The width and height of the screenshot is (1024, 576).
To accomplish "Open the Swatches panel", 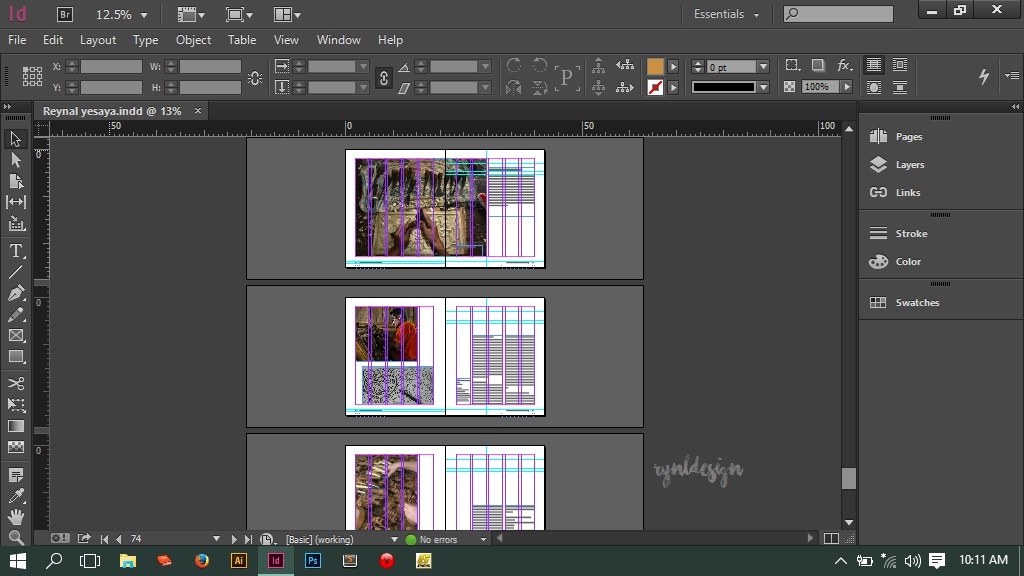I will click(916, 301).
